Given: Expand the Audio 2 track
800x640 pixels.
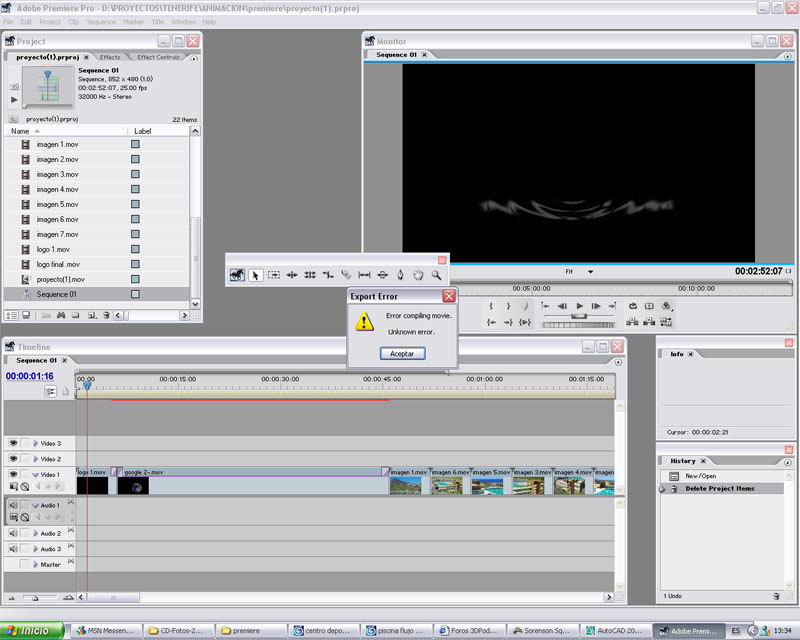Looking at the screenshot, I should pos(35,533).
